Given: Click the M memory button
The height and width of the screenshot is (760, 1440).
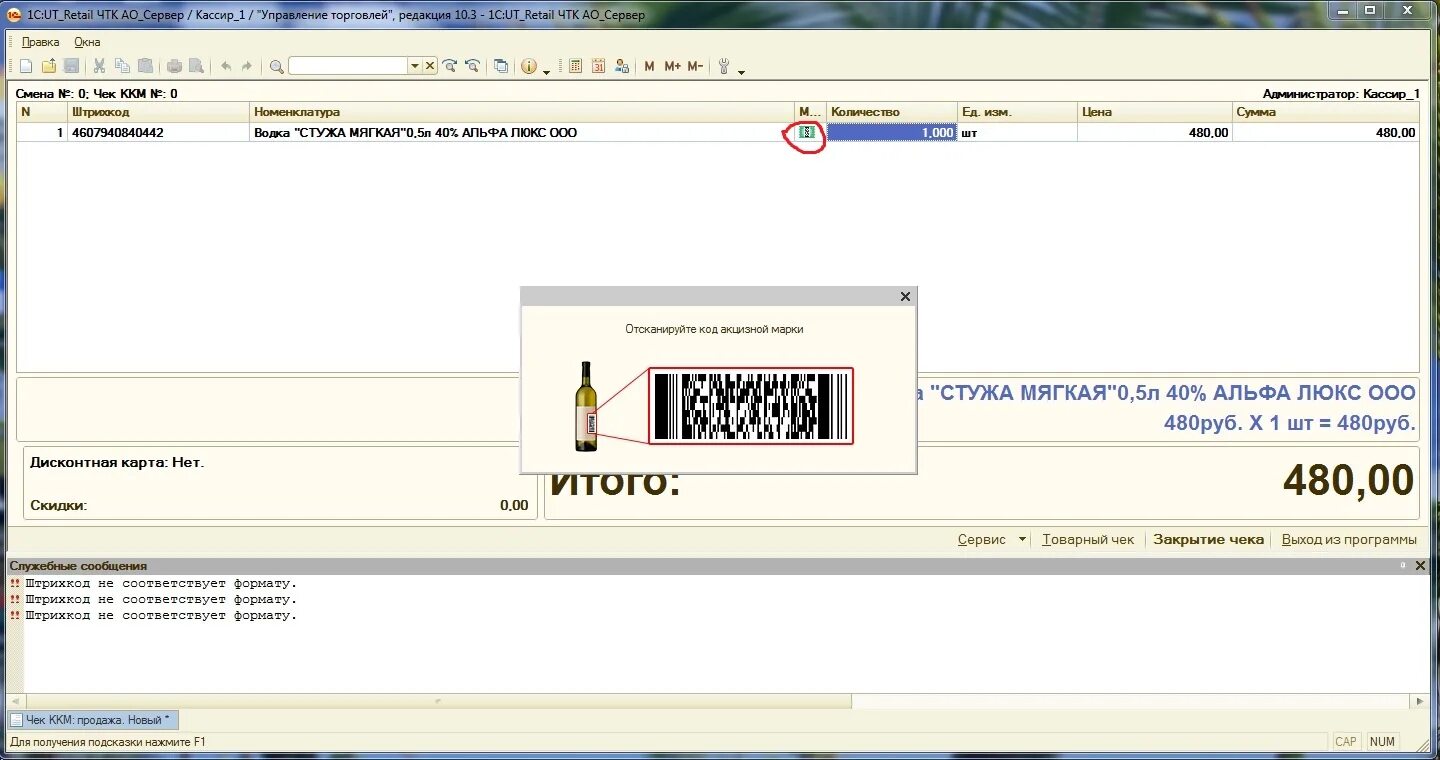Looking at the screenshot, I should (649, 66).
